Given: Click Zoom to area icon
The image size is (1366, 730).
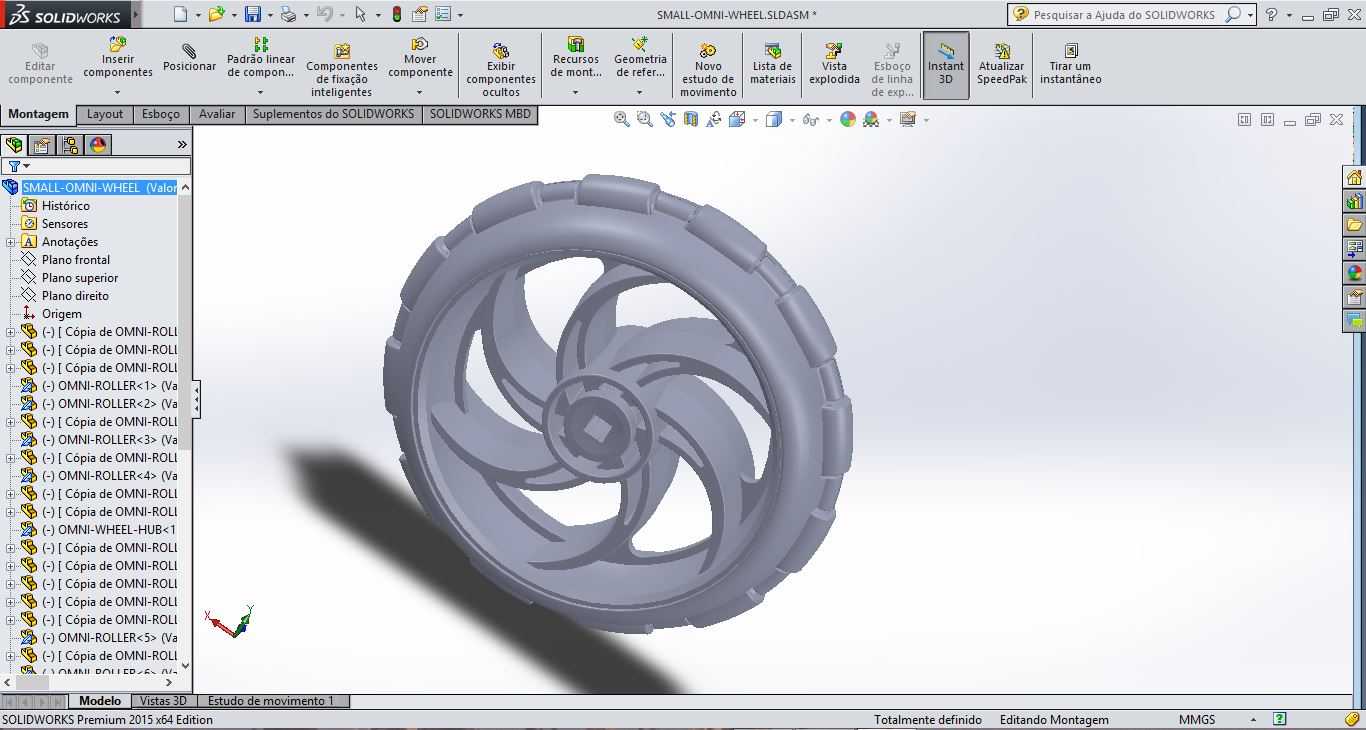Looking at the screenshot, I should (x=644, y=119).
